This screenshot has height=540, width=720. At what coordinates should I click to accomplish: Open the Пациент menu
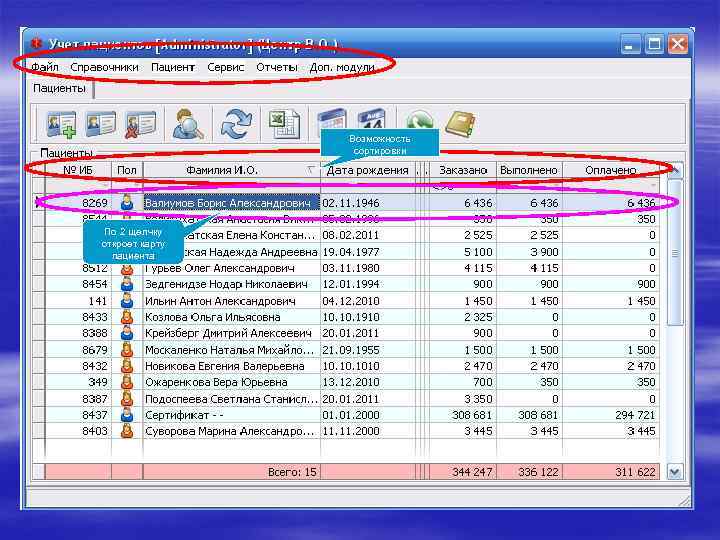coord(173,67)
